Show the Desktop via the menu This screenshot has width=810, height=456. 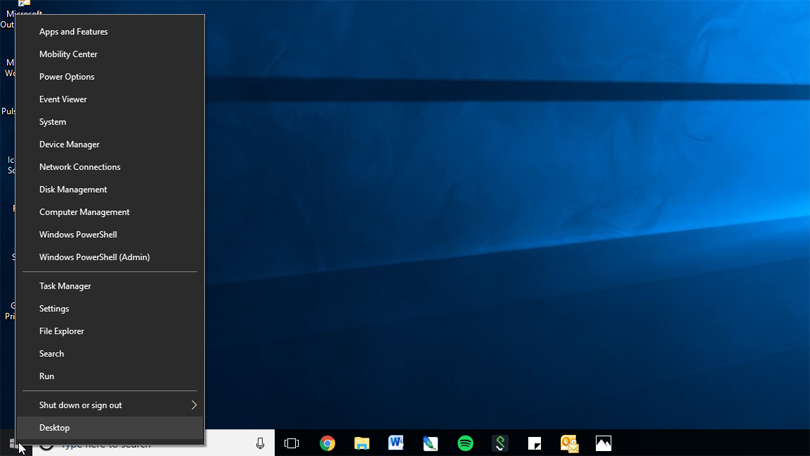coord(55,428)
